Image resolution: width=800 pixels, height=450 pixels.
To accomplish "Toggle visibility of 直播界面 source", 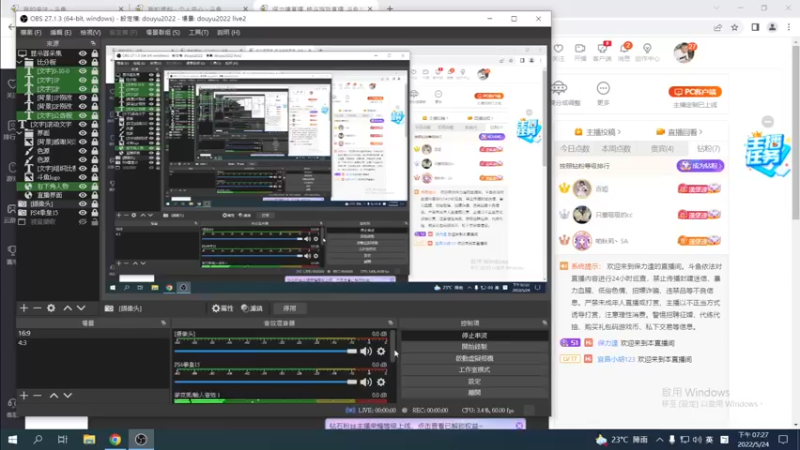I will tap(83, 195).
